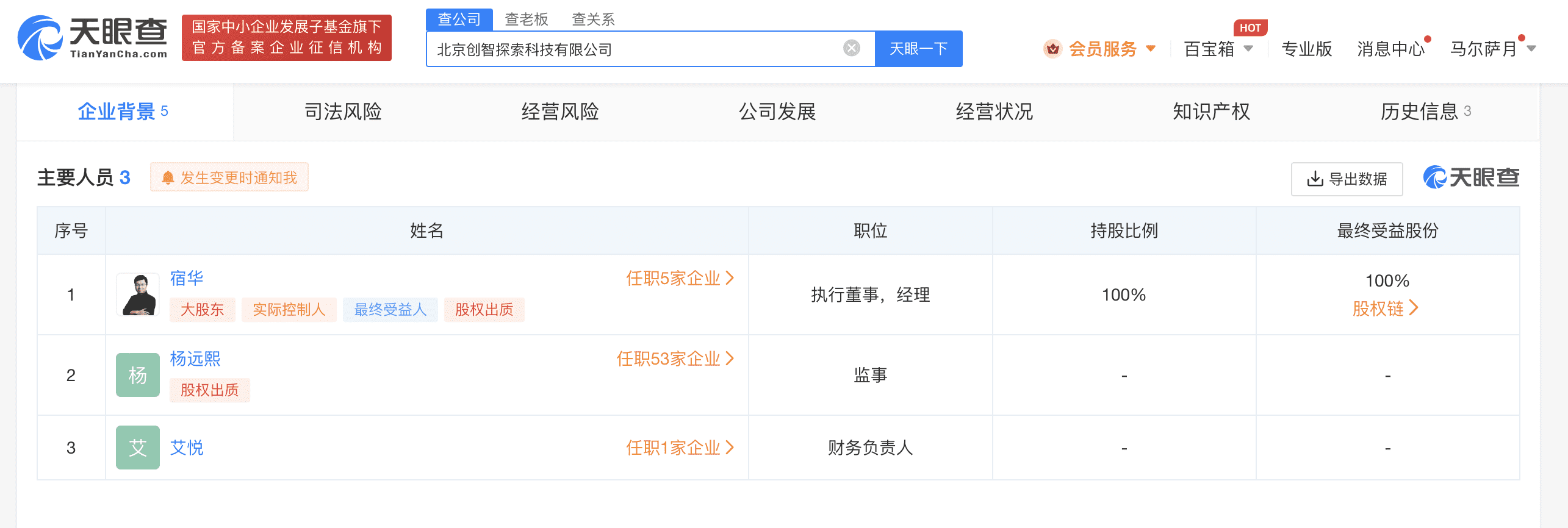Click the 最终受益人 tag
1568x528 pixels.
point(390,310)
